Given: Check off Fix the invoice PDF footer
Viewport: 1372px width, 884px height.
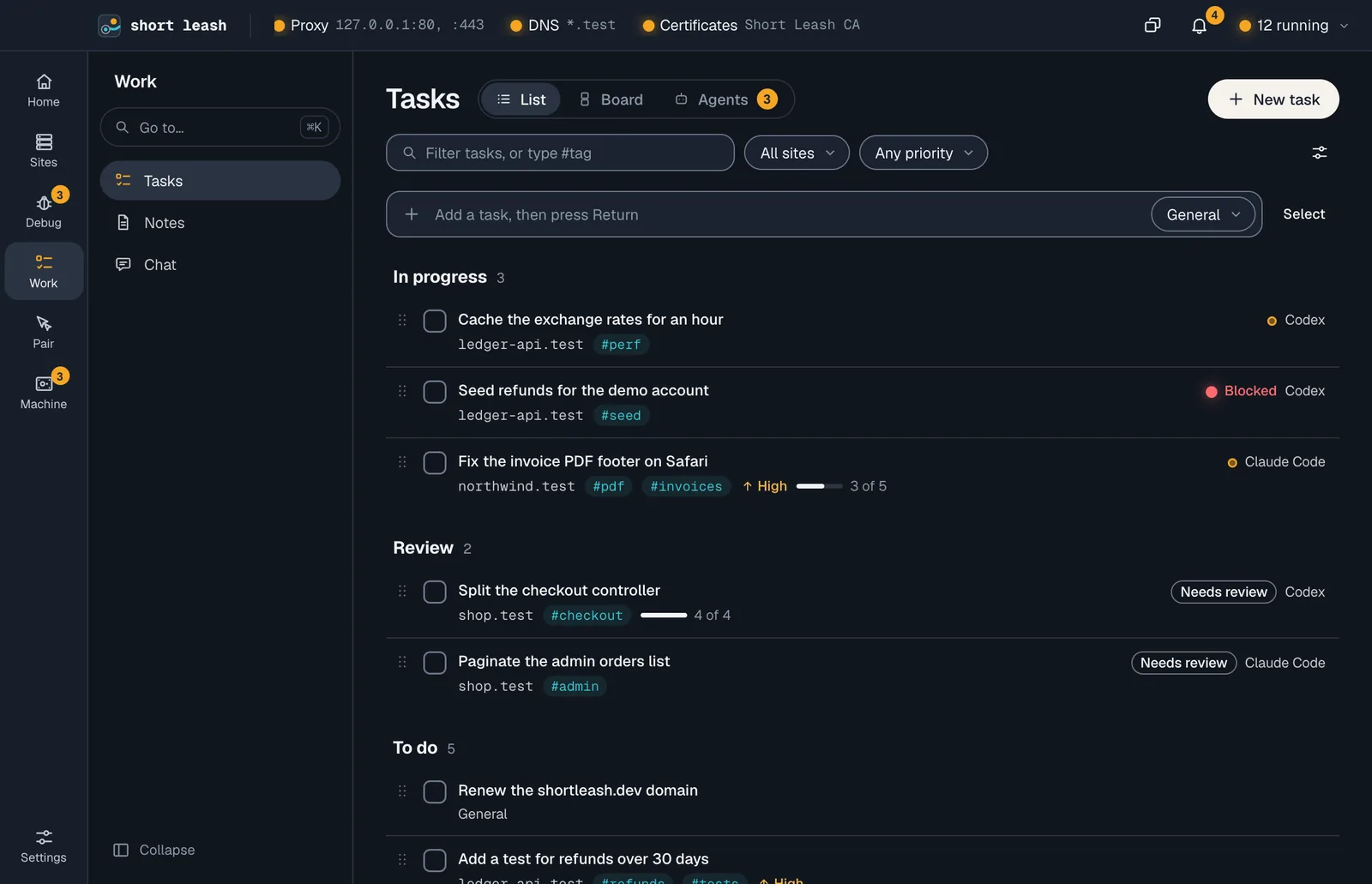Looking at the screenshot, I should coord(435,463).
